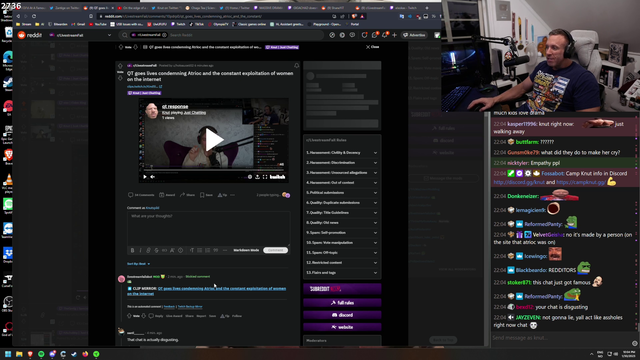Click the 'Send message as knut' chat input

coord(561,338)
